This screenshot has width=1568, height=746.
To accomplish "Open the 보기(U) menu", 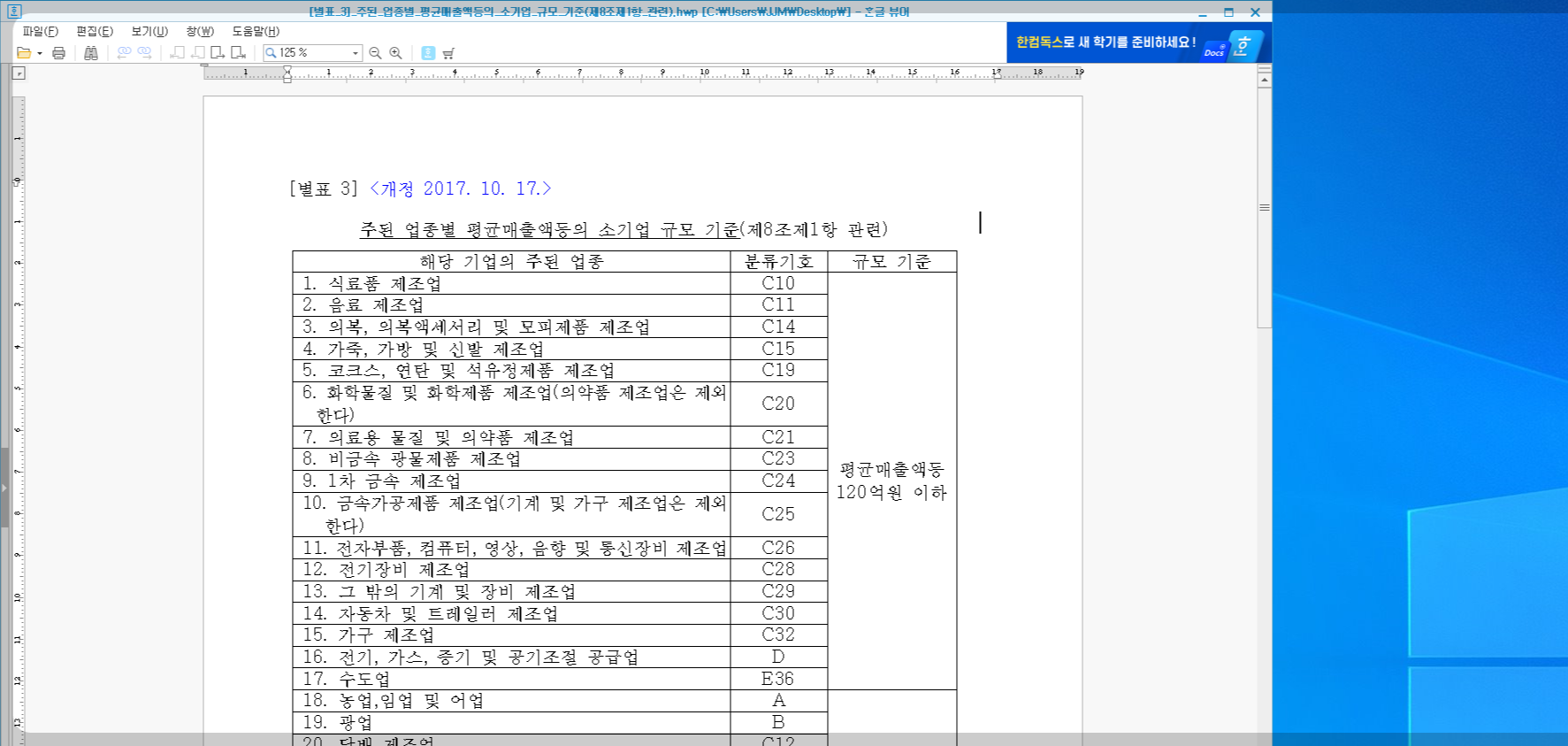I will (149, 31).
